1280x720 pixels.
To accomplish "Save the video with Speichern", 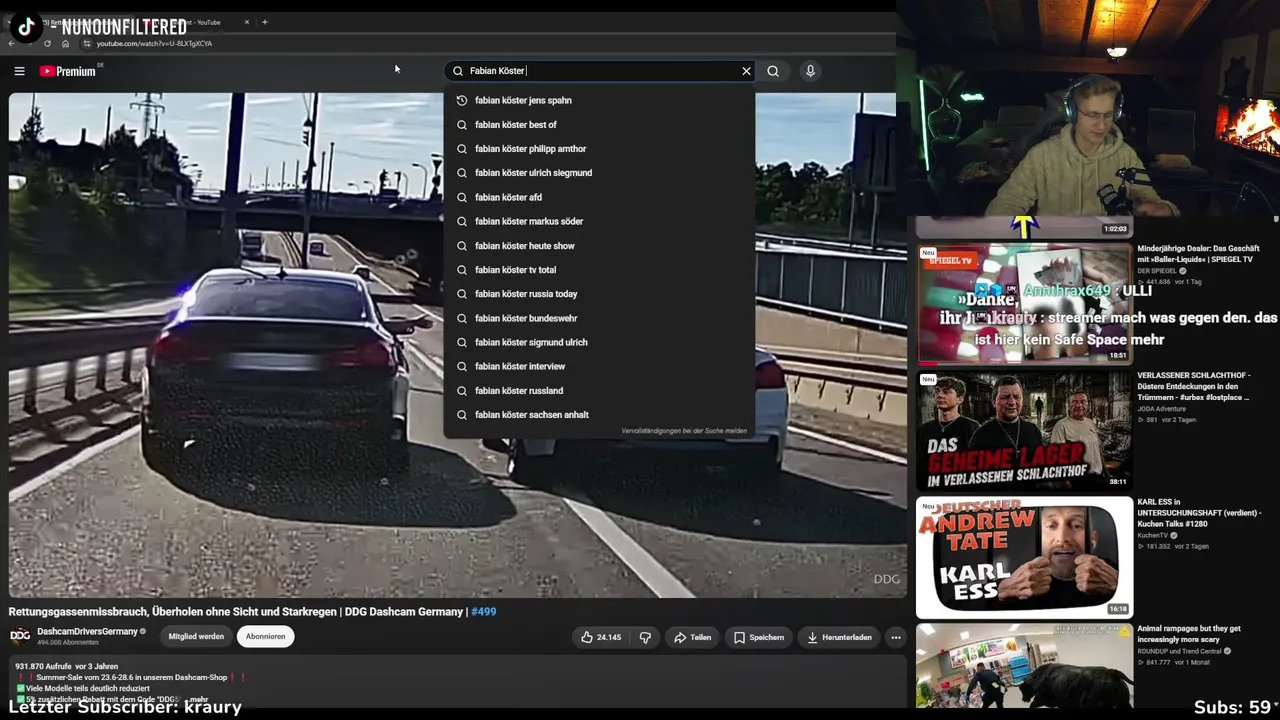I will (759, 637).
